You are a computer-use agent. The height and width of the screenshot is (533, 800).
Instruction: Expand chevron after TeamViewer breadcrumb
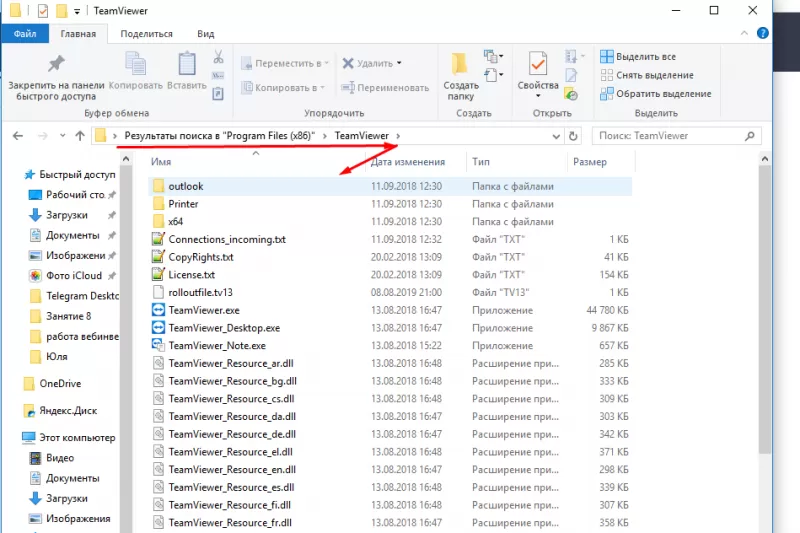[398, 136]
